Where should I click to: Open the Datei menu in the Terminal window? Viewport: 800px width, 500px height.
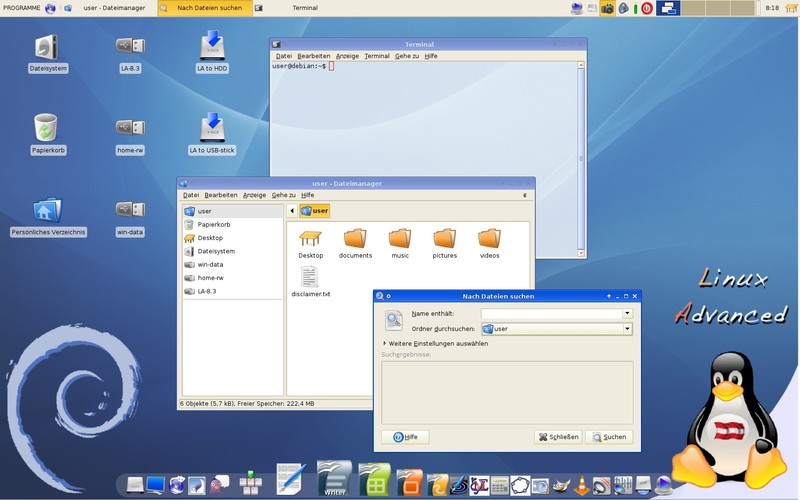[284, 56]
